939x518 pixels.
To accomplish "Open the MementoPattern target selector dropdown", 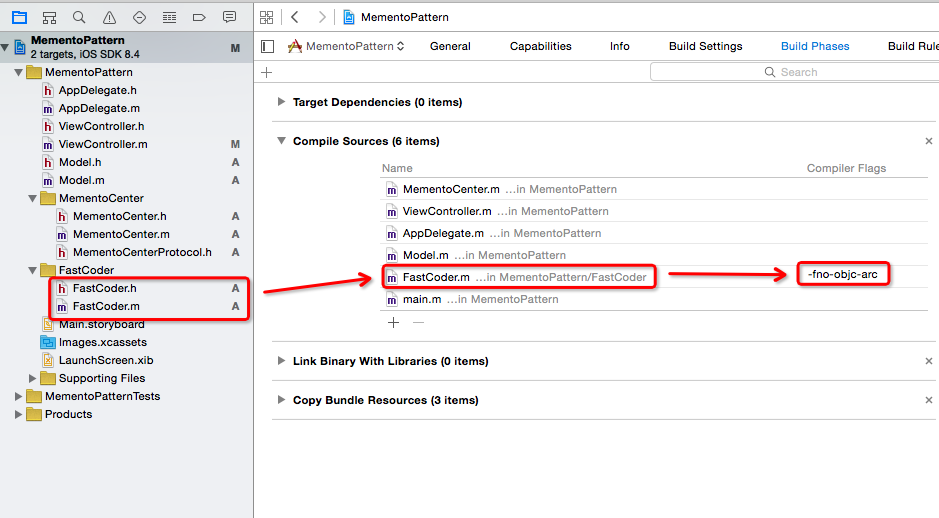I will (346, 46).
